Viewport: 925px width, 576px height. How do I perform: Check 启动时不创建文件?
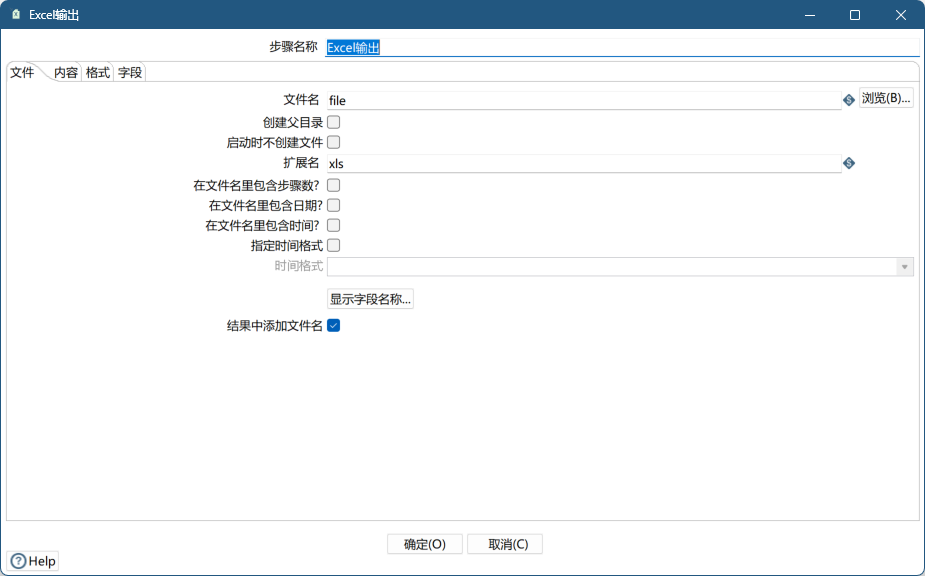333,142
